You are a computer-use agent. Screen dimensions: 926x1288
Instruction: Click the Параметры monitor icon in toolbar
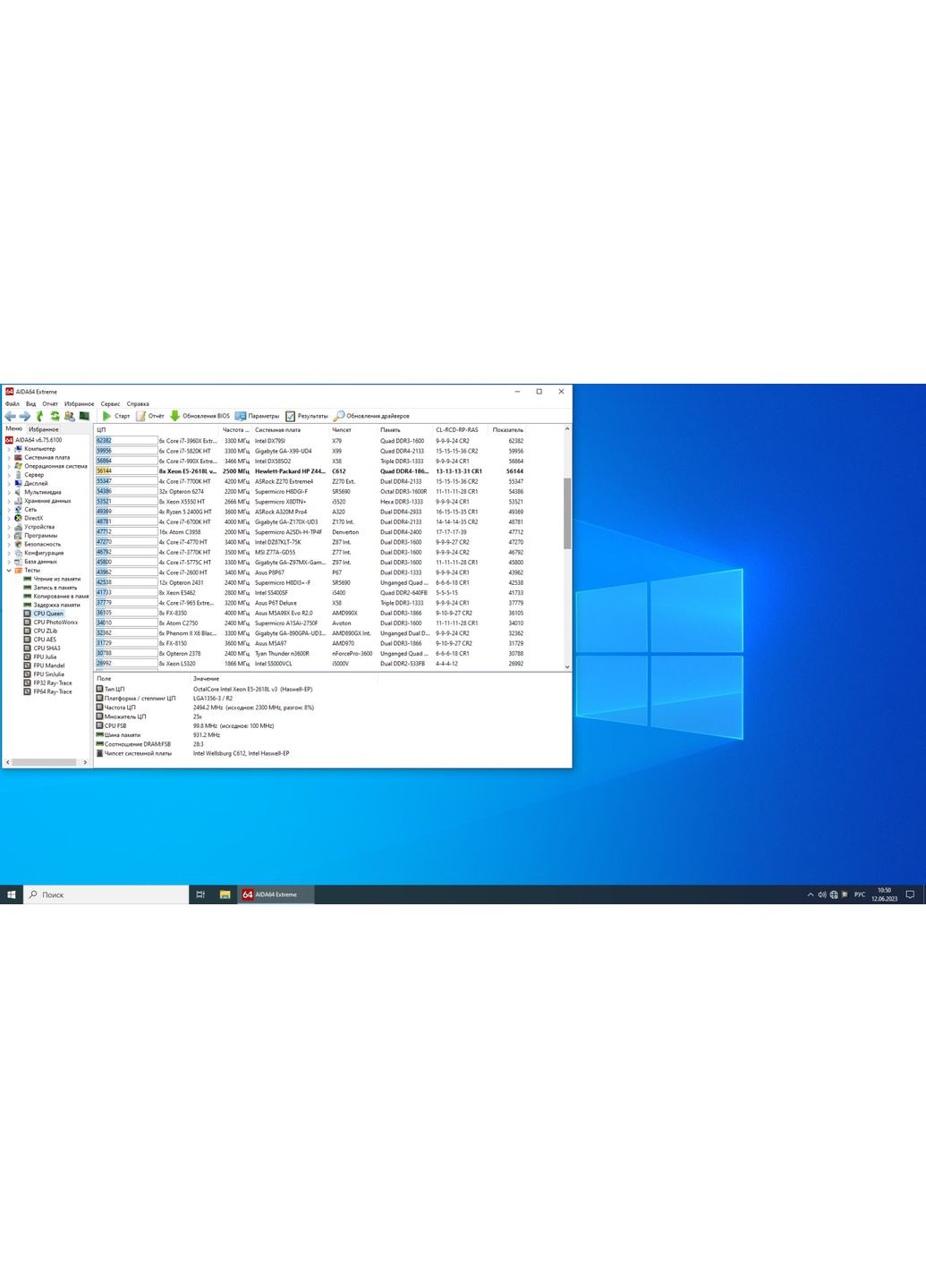click(241, 416)
